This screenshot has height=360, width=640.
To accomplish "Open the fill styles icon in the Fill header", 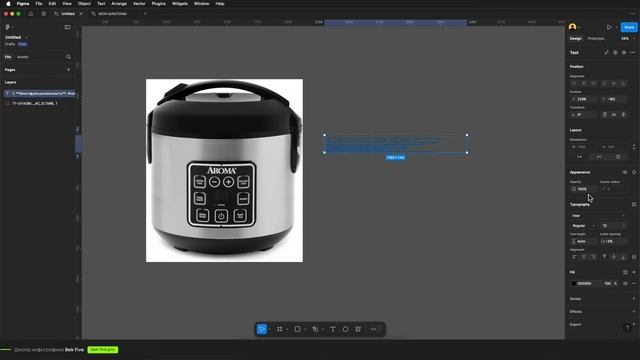I will click(625, 272).
